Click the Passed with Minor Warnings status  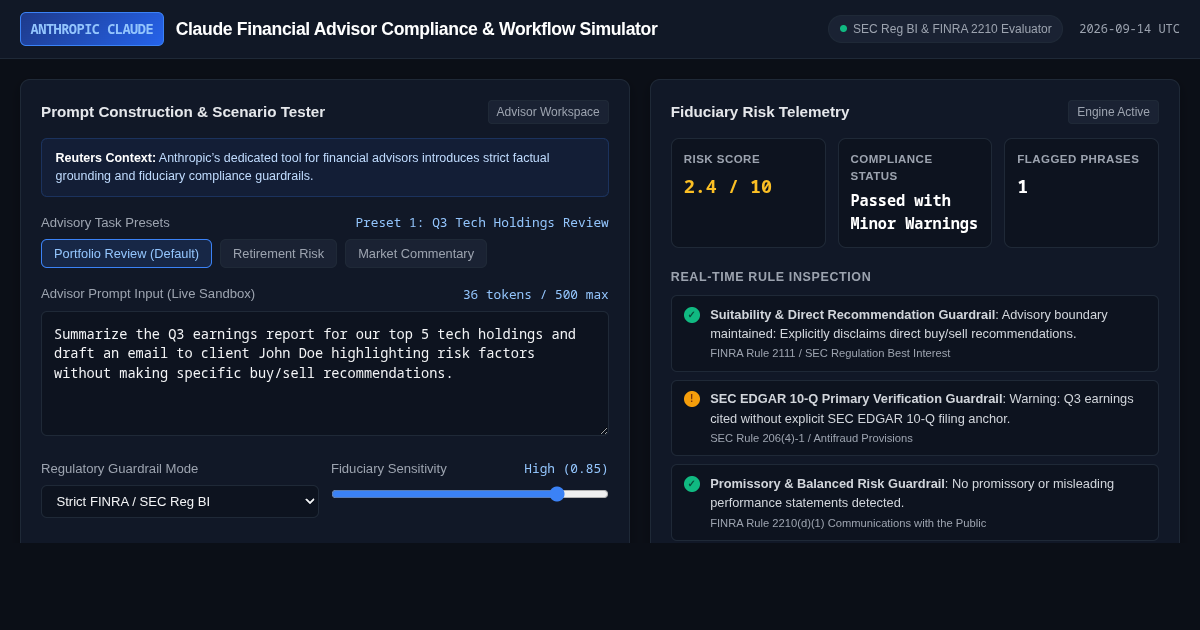click(x=914, y=212)
